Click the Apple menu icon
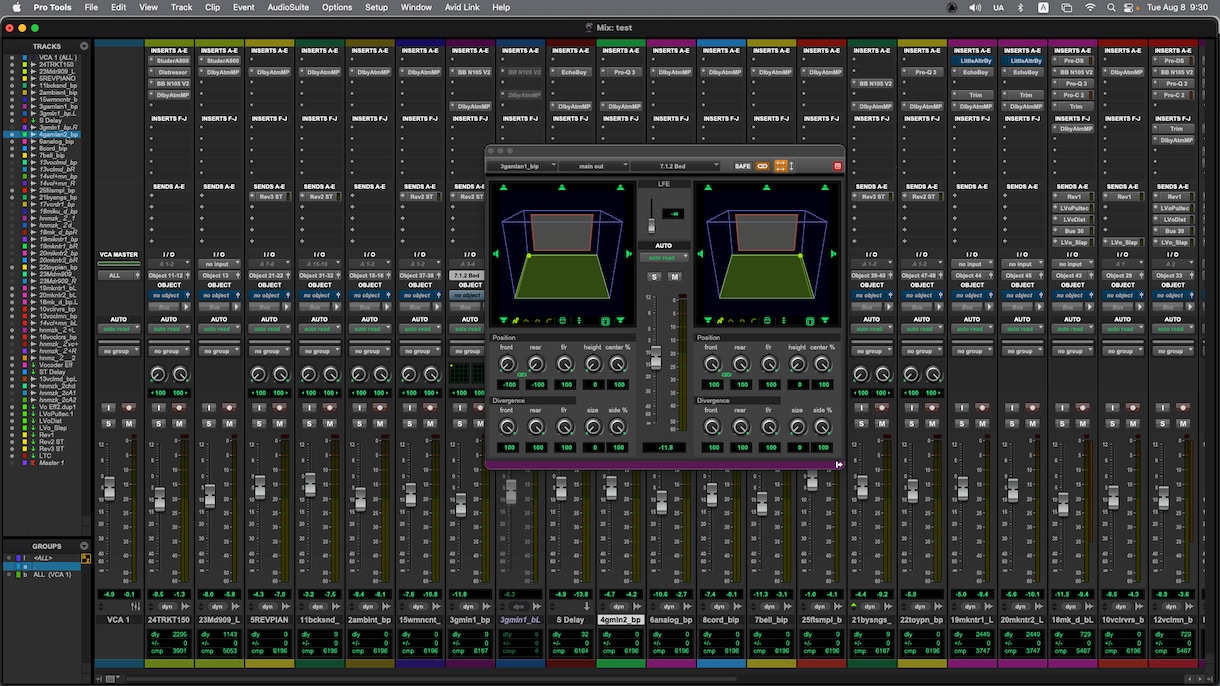Image resolution: width=1220 pixels, height=686 pixels. tap(16, 7)
